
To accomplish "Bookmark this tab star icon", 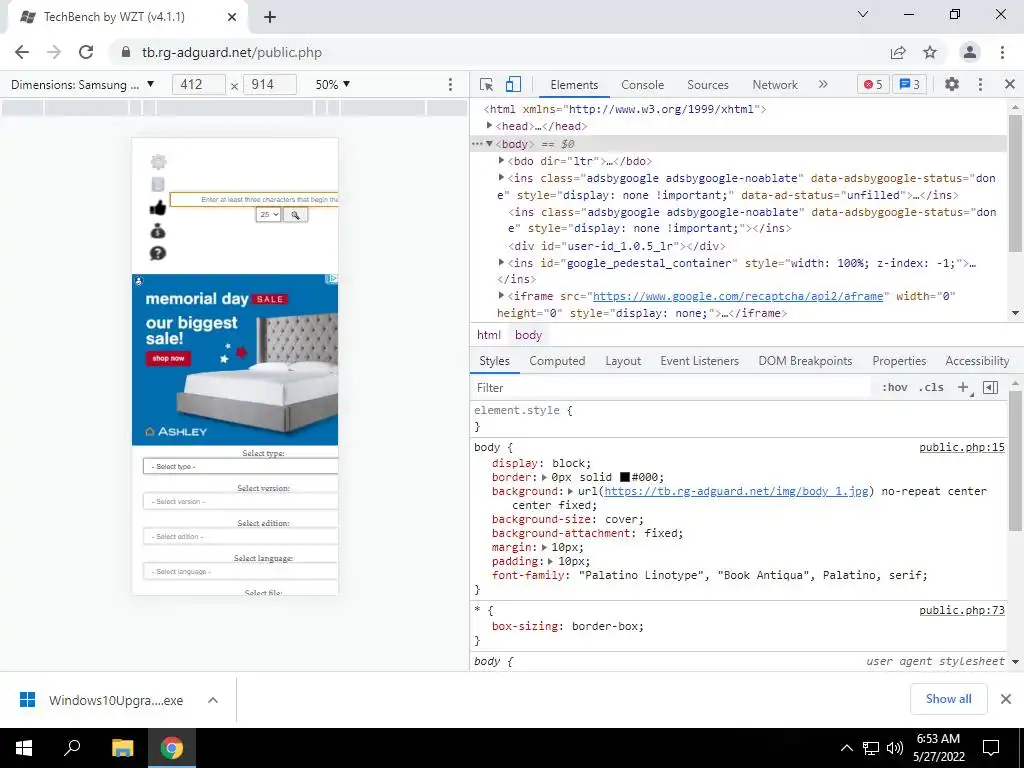I will click(930, 52).
